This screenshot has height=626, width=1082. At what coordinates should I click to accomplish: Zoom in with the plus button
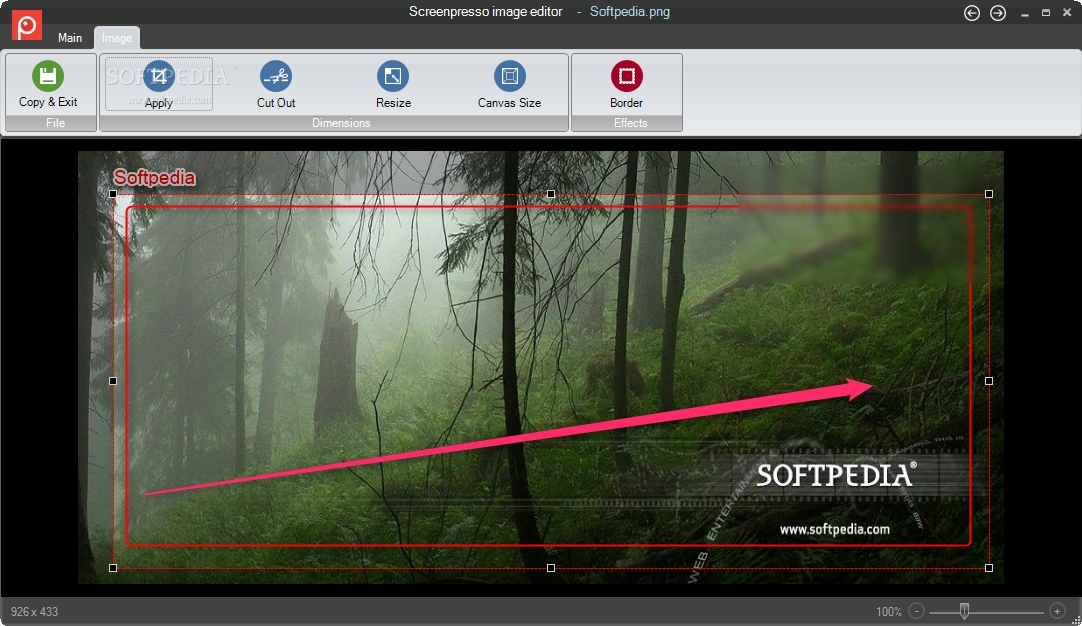[1056, 611]
